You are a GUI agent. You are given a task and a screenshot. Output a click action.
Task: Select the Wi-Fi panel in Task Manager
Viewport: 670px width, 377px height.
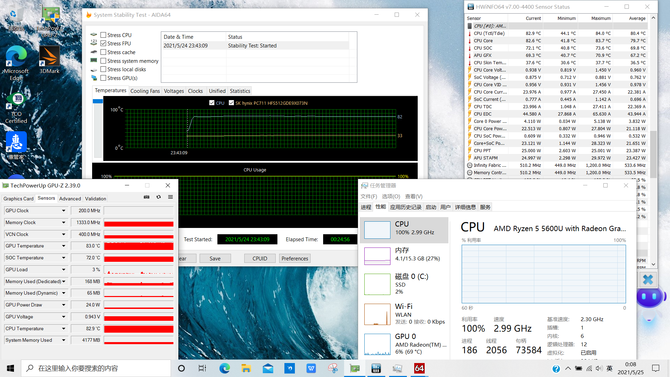(404, 314)
